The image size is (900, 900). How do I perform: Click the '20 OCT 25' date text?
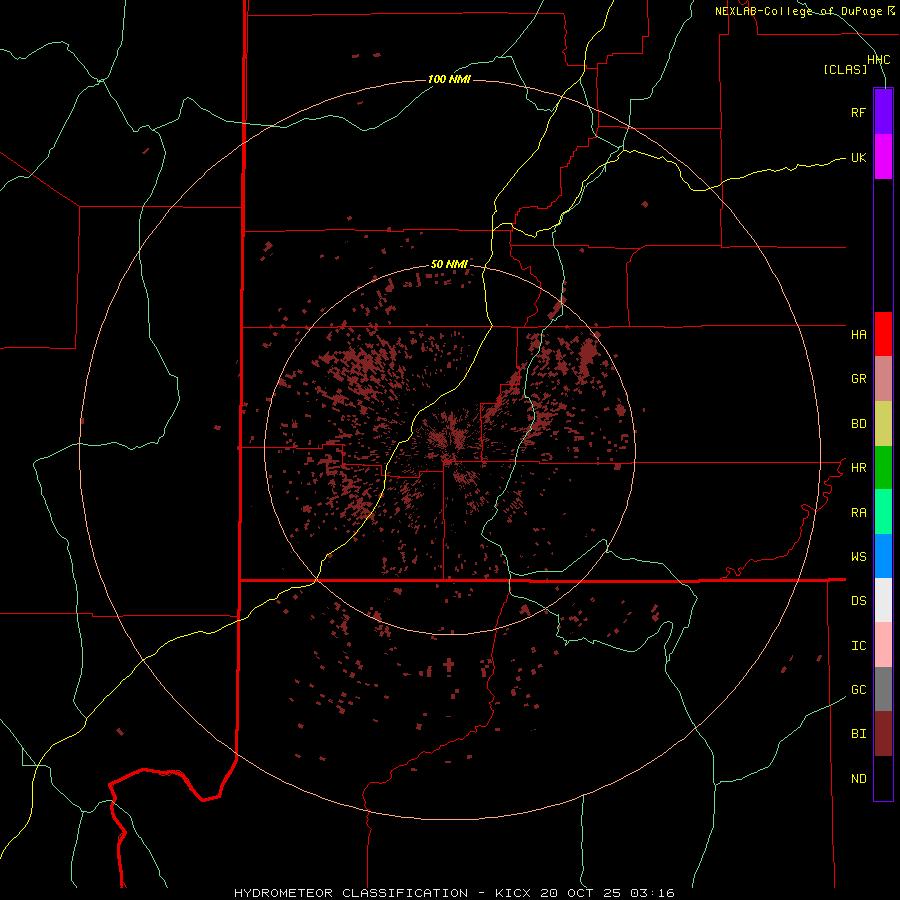pyautogui.click(x=580, y=893)
